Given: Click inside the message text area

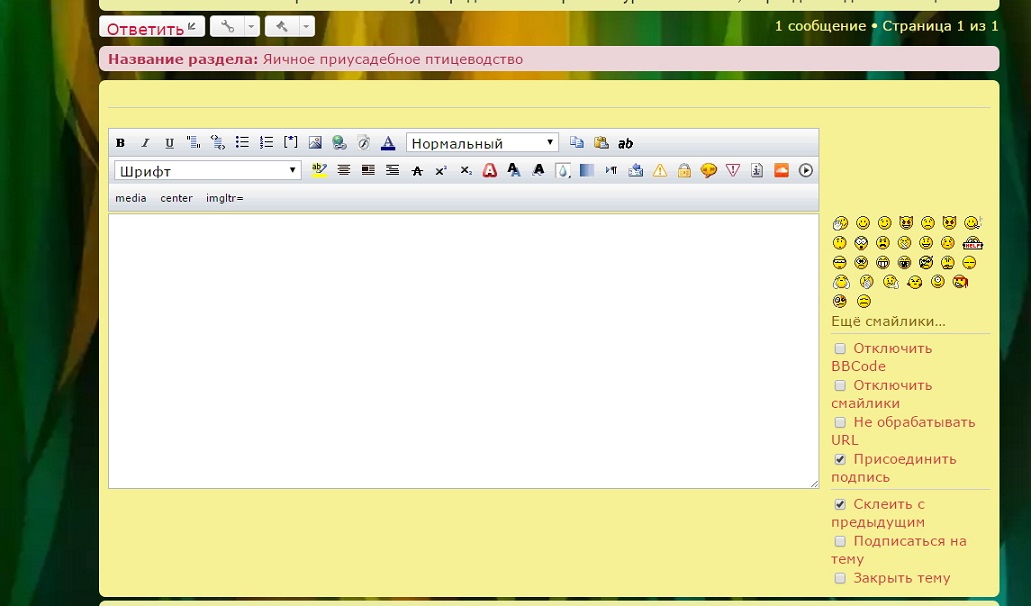Looking at the screenshot, I should (x=463, y=350).
